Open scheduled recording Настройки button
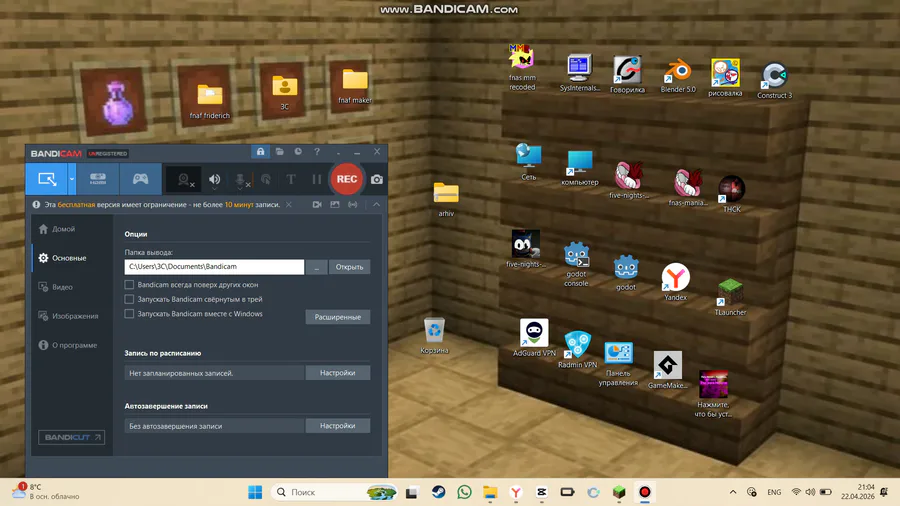This screenshot has width=900, height=506. point(338,373)
